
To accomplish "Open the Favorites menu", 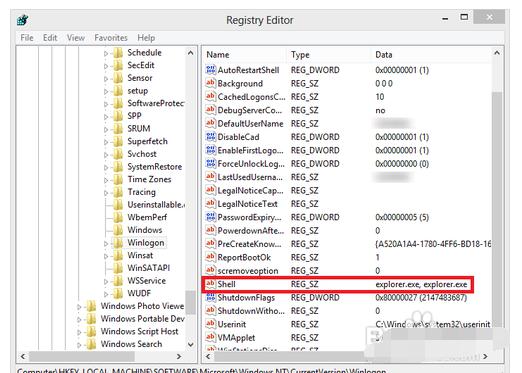I will point(111,38).
